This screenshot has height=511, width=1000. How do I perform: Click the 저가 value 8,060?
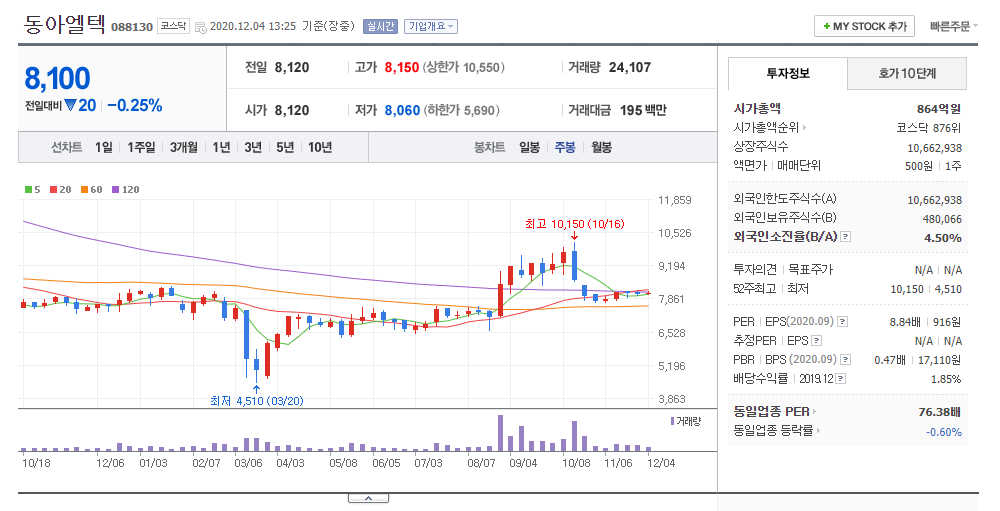(402, 110)
